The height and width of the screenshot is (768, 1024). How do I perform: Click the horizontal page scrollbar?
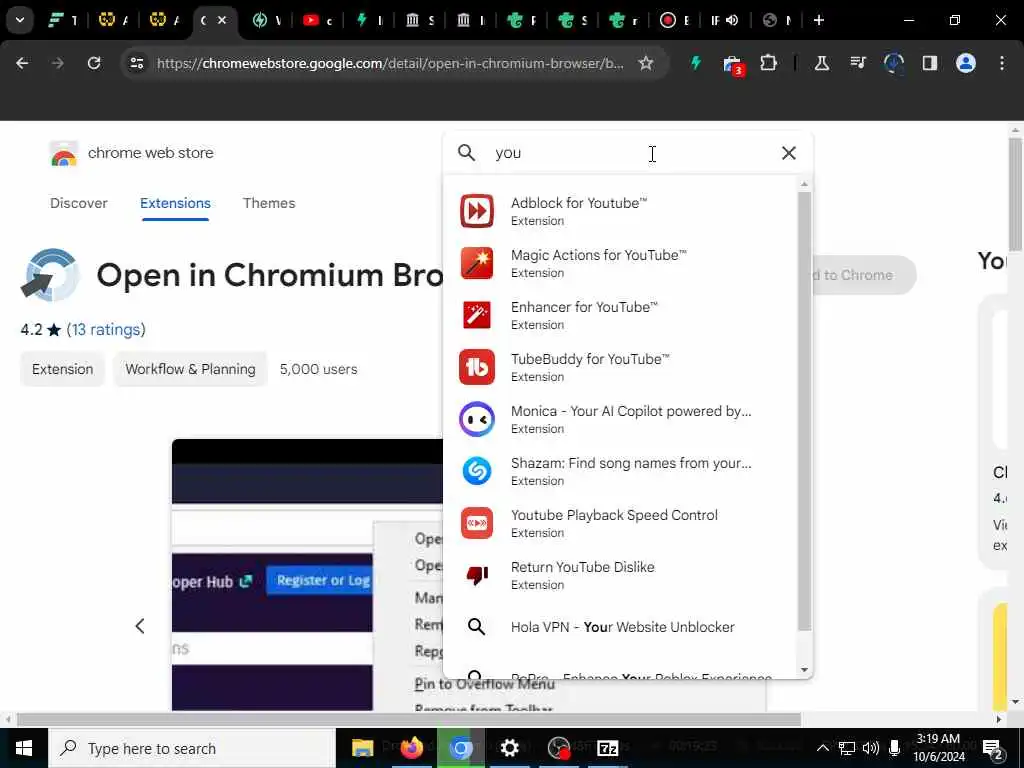(408, 719)
